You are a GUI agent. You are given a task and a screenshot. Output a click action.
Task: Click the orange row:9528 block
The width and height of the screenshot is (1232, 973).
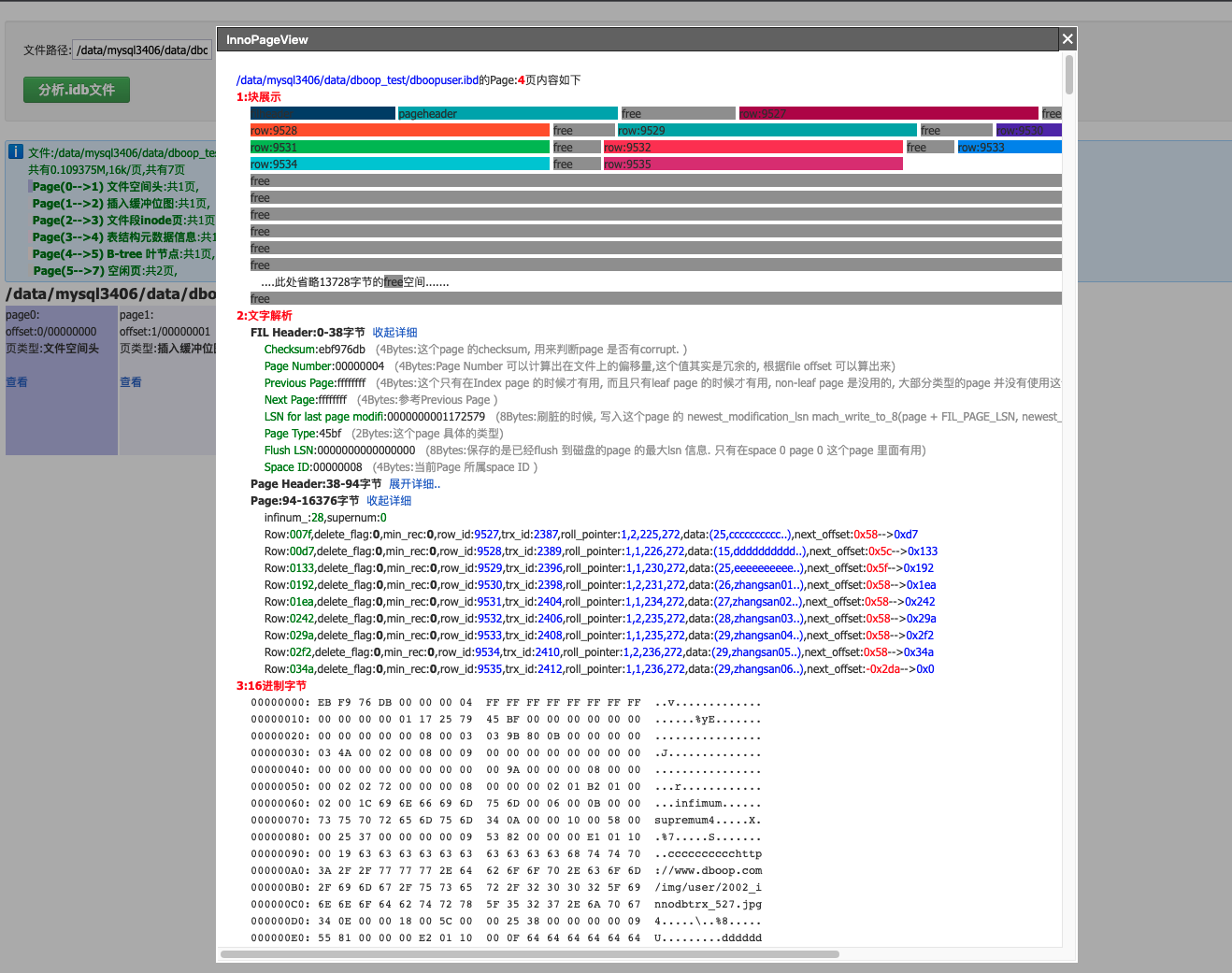(x=396, y=130)
